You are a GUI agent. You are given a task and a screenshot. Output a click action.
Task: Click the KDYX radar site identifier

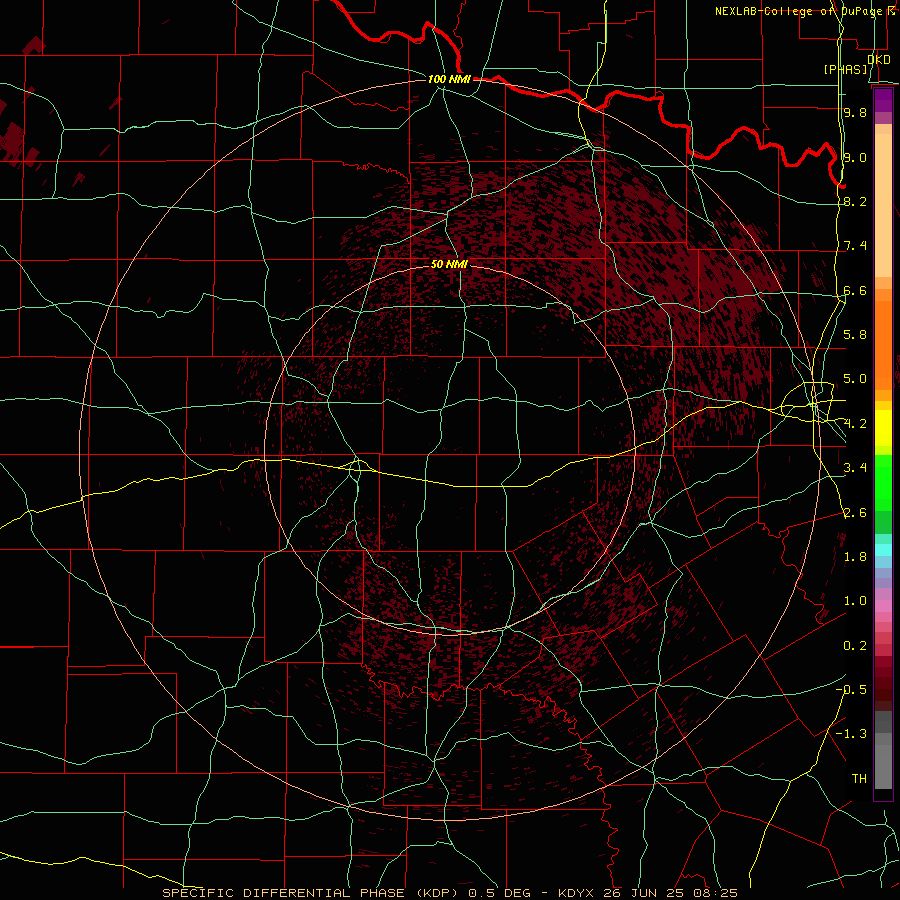coord(577,893)
